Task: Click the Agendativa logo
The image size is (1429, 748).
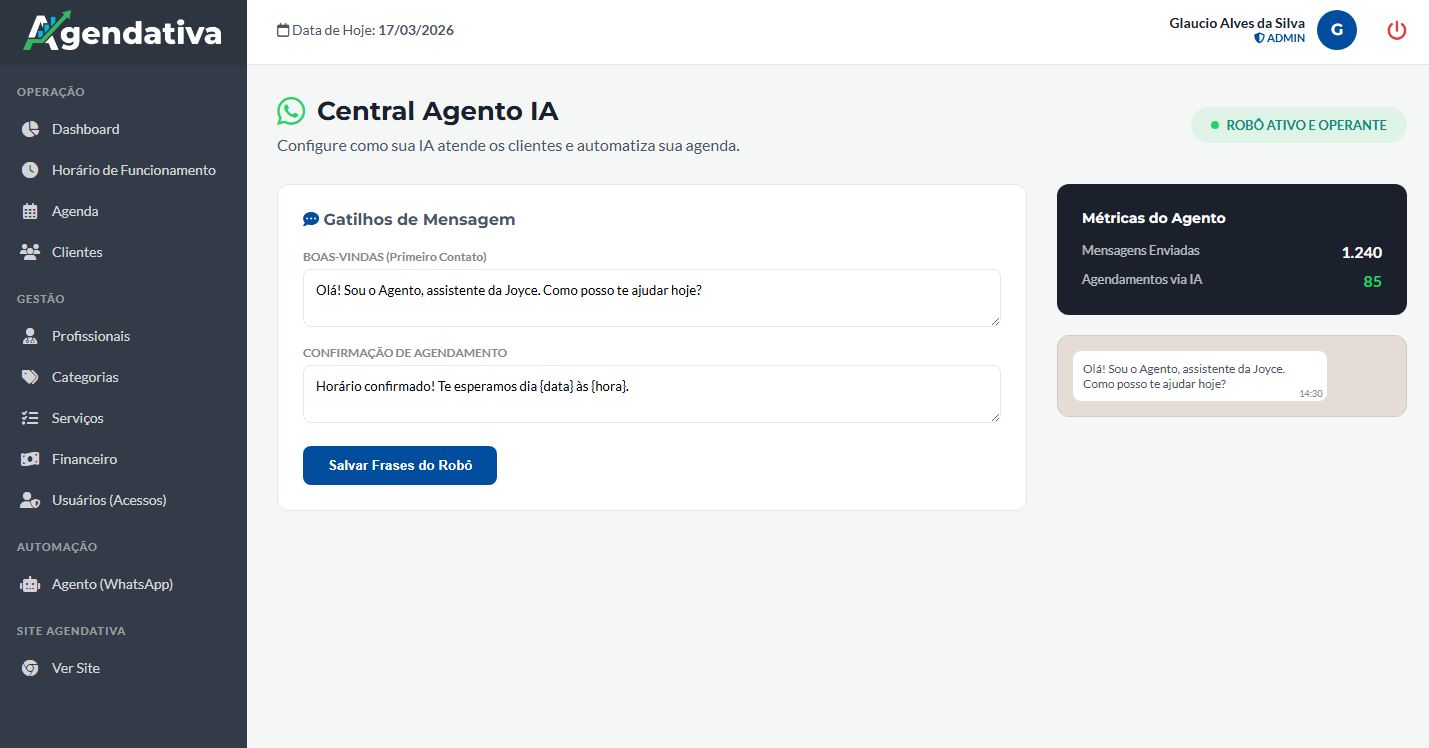Action: pos(123,32)
